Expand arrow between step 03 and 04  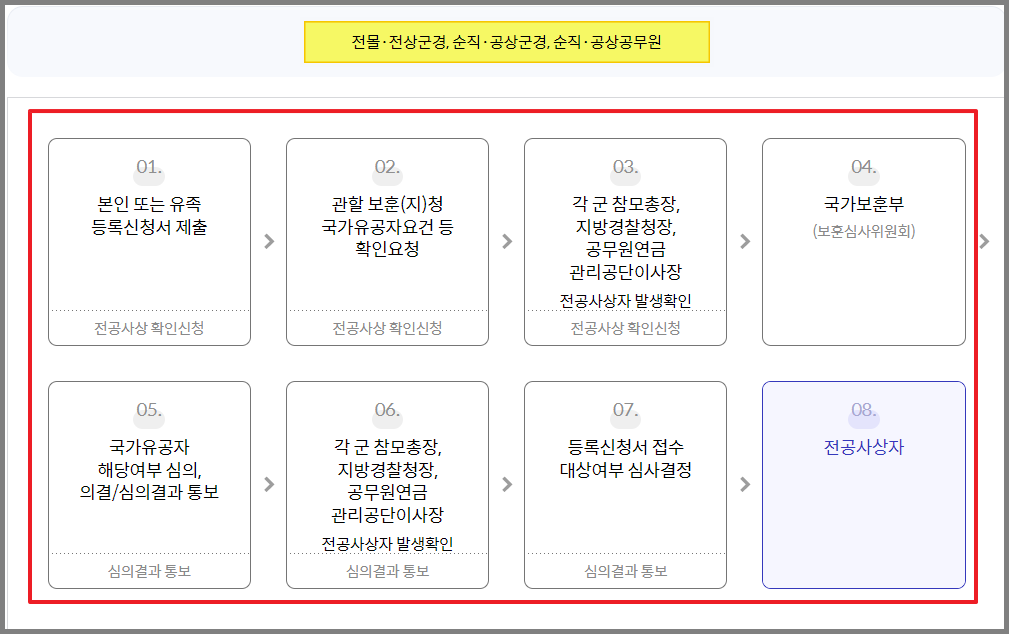[x=745, y=240]
